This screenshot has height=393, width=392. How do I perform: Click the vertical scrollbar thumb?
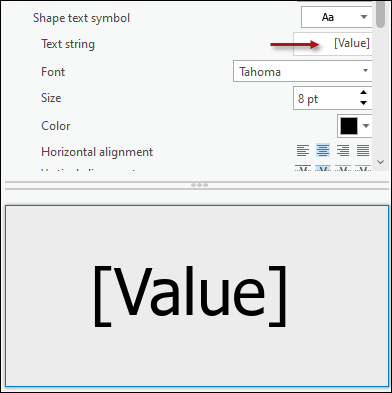click(x=380, y=14)
